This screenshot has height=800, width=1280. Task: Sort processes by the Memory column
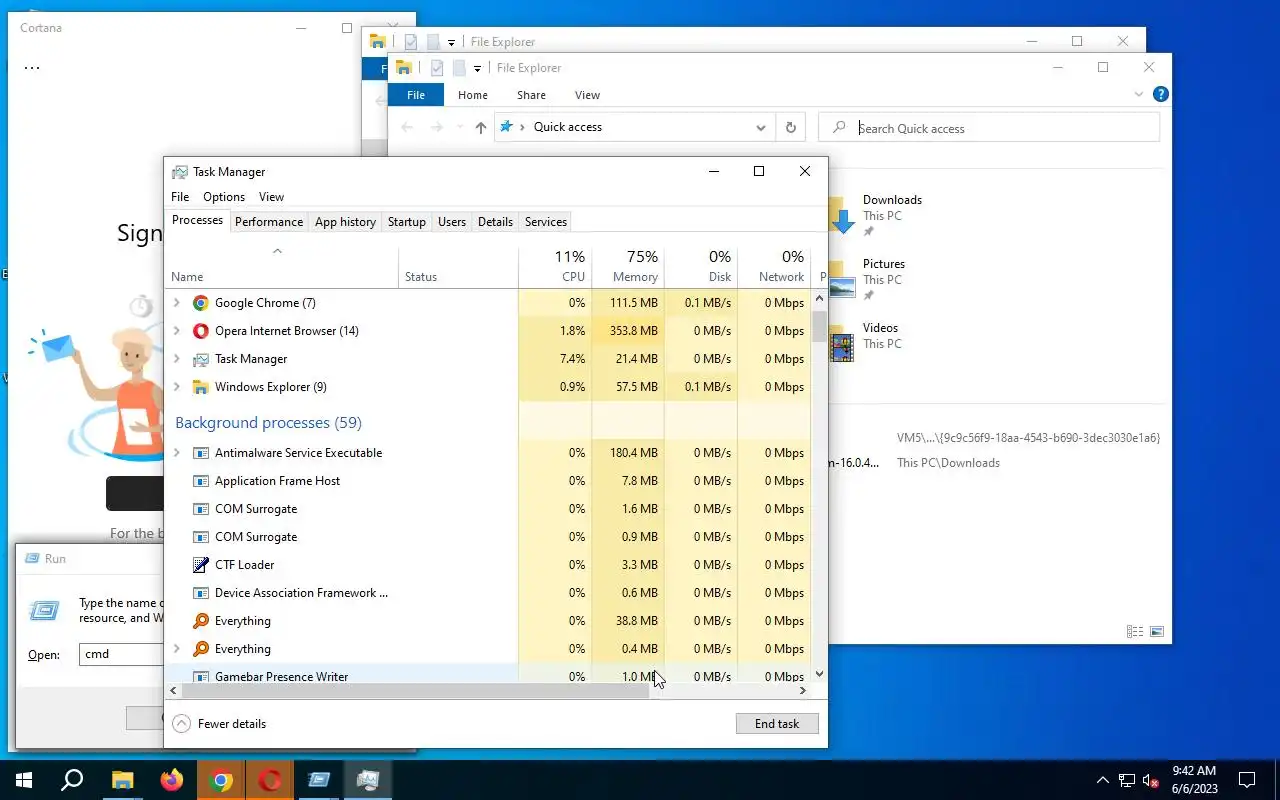coord(628,266)
